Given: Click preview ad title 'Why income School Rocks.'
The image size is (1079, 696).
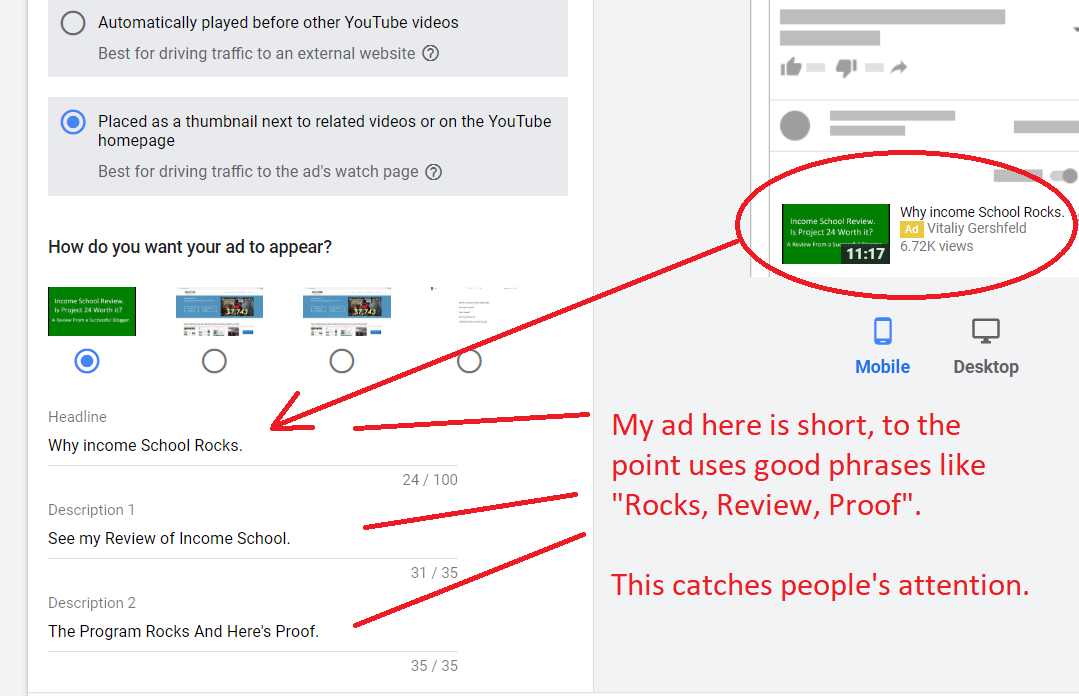Looking at the screenshot, I should pyautogui.click(x=982, y=212).
